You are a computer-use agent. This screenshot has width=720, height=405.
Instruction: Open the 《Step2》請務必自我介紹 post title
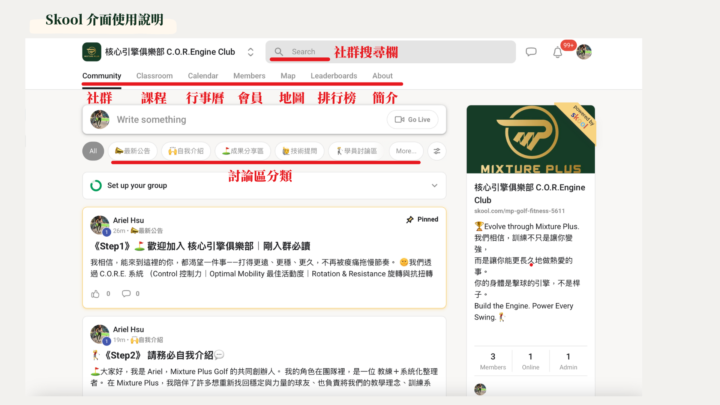point(158,355)
